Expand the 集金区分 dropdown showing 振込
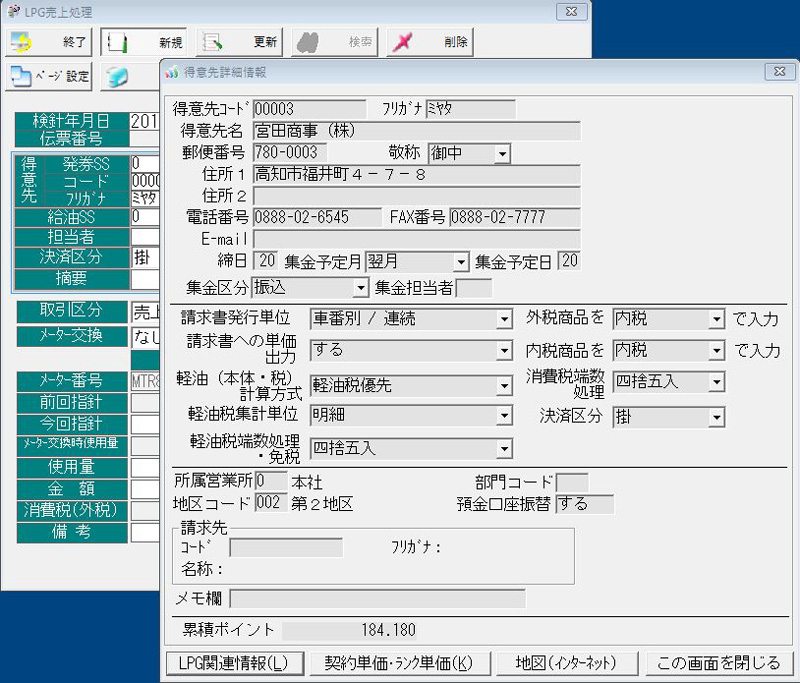800x683 pixels. (360, 289)
